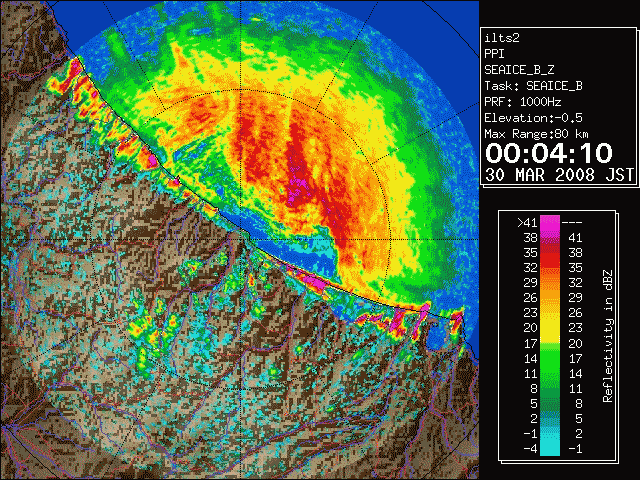This screenshot has width=640, height=480.
Task: Click the '---' legend top entry
Action: click(572, 223)
